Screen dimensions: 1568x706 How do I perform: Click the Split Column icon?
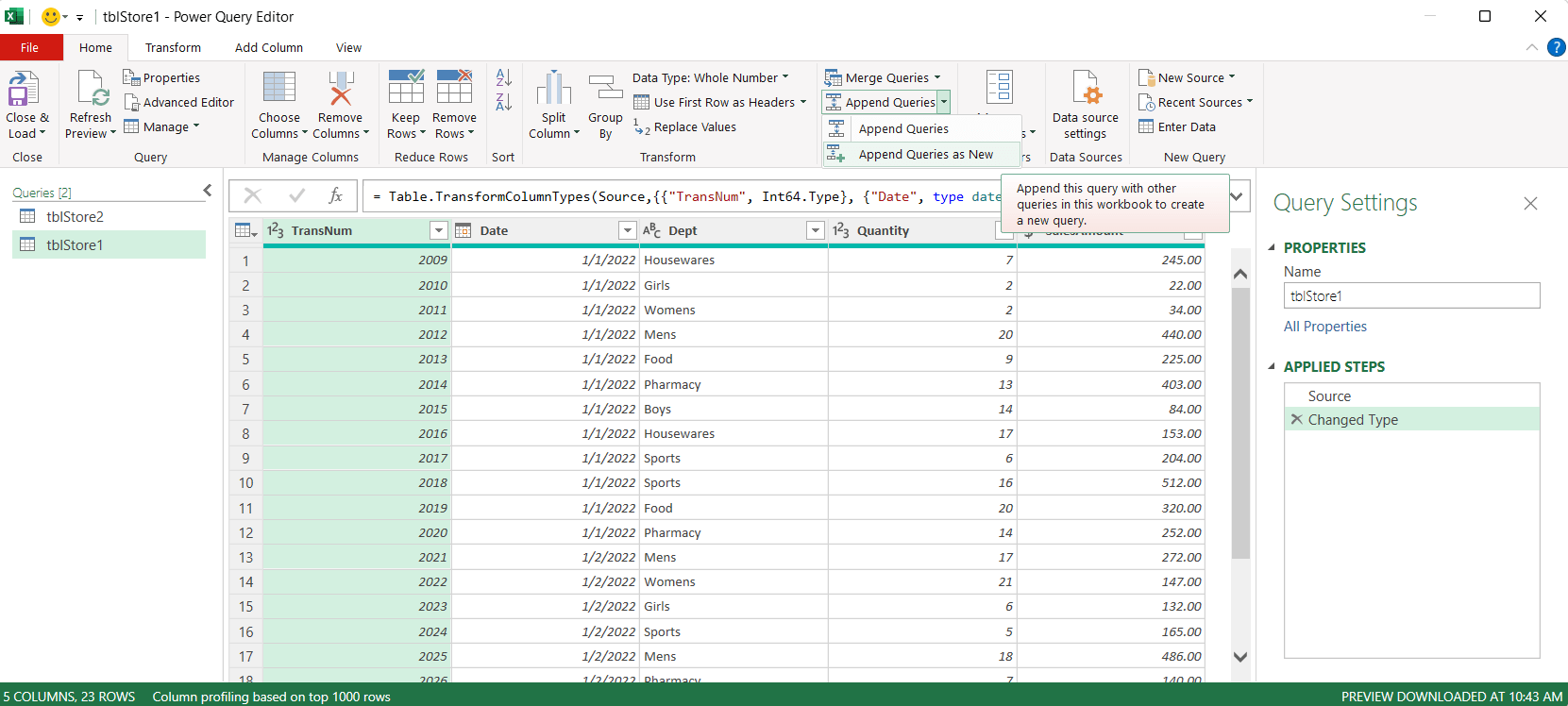(554, 88)
